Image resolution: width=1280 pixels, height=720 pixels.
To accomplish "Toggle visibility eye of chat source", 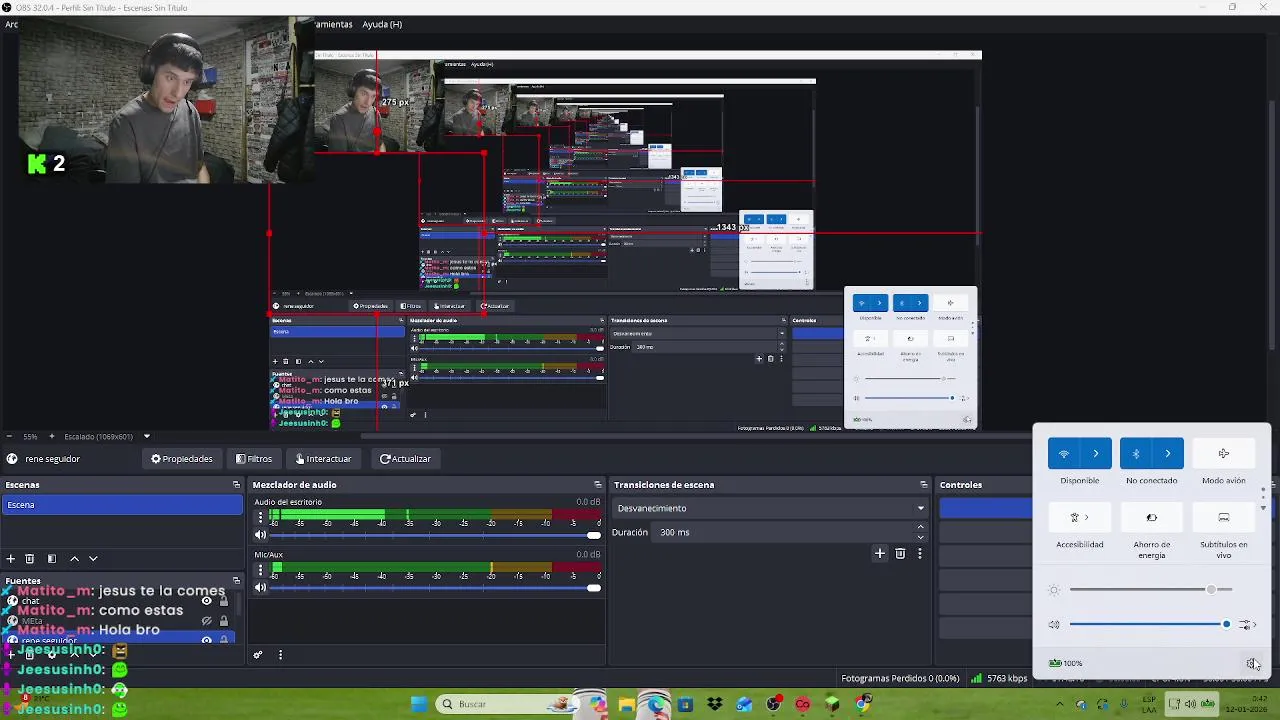I will click(x=207, y=601).
